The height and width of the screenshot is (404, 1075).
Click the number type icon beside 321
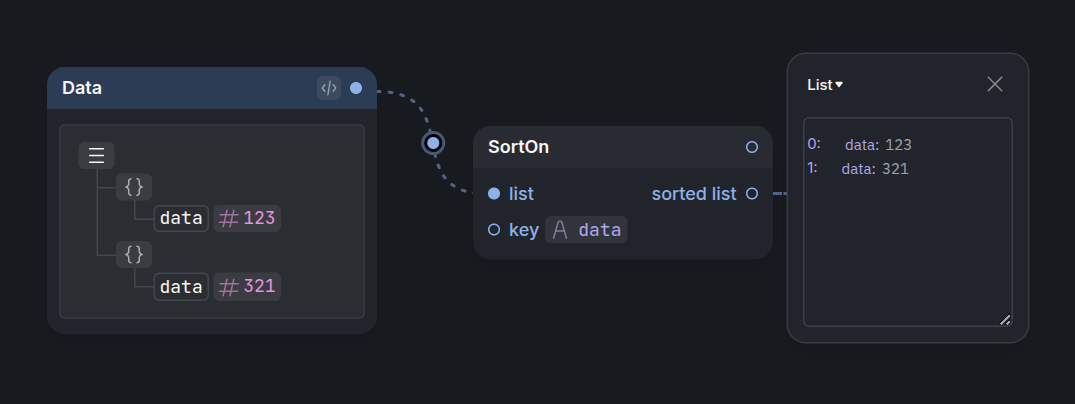click(x=228, y=287)
